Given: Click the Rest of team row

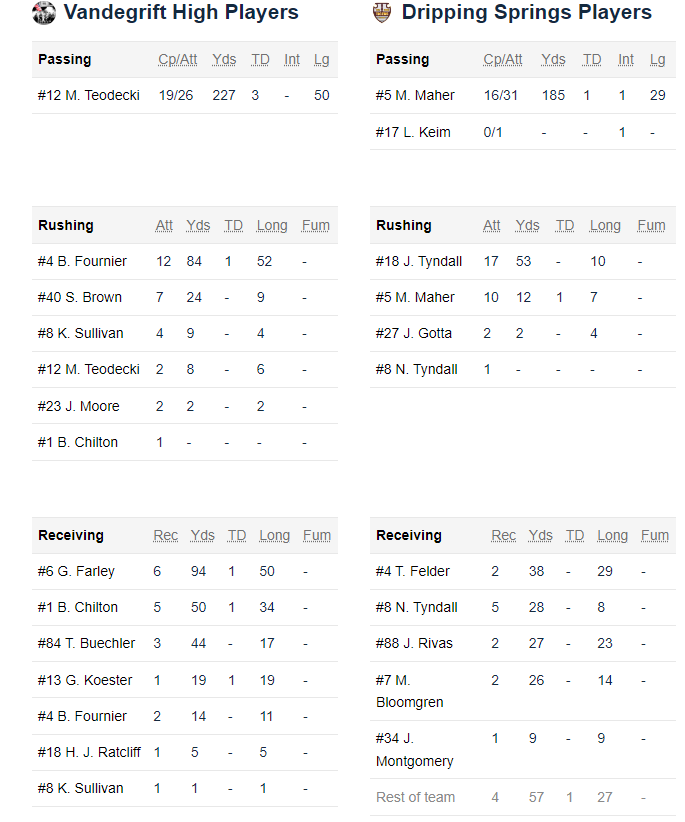Looking at the screenshot, I should [523, 797].
